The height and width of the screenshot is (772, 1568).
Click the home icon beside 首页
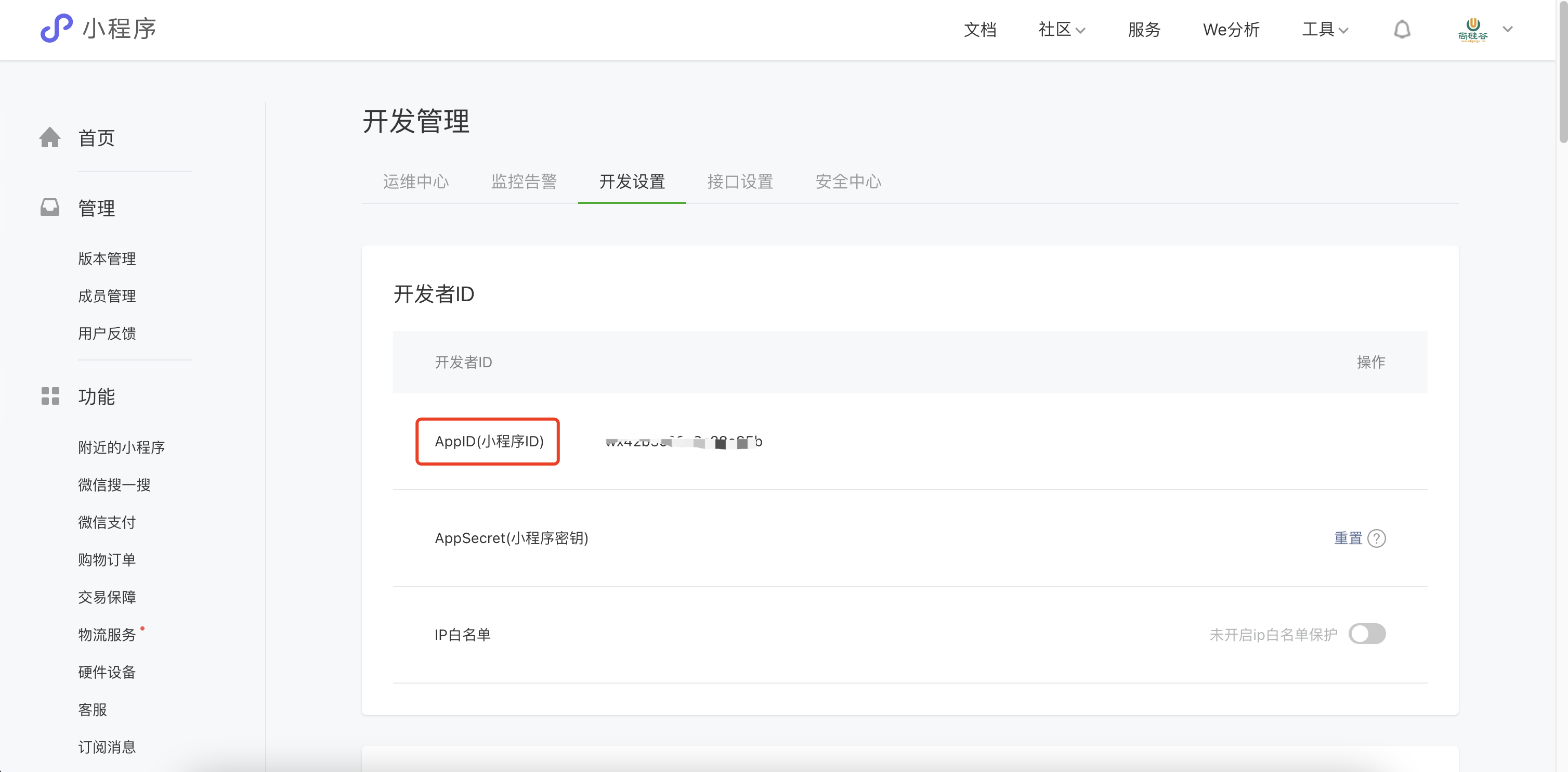pyautogui.click(x=50, y=137)
